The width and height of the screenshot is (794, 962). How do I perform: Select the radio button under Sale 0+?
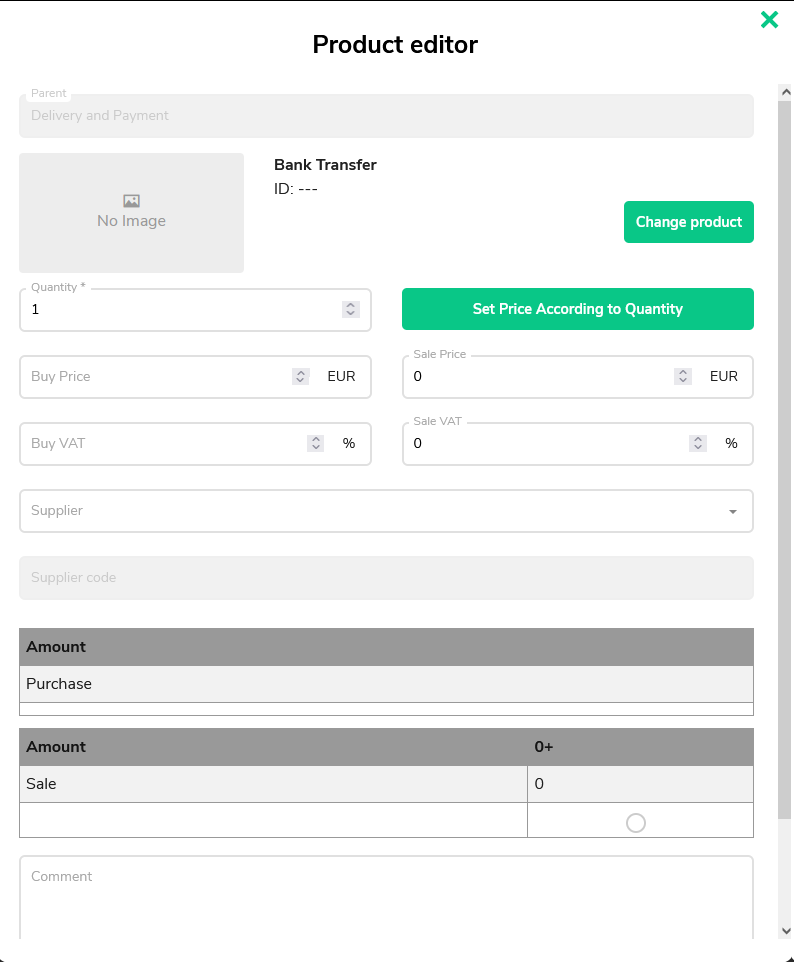pos(636,823)
